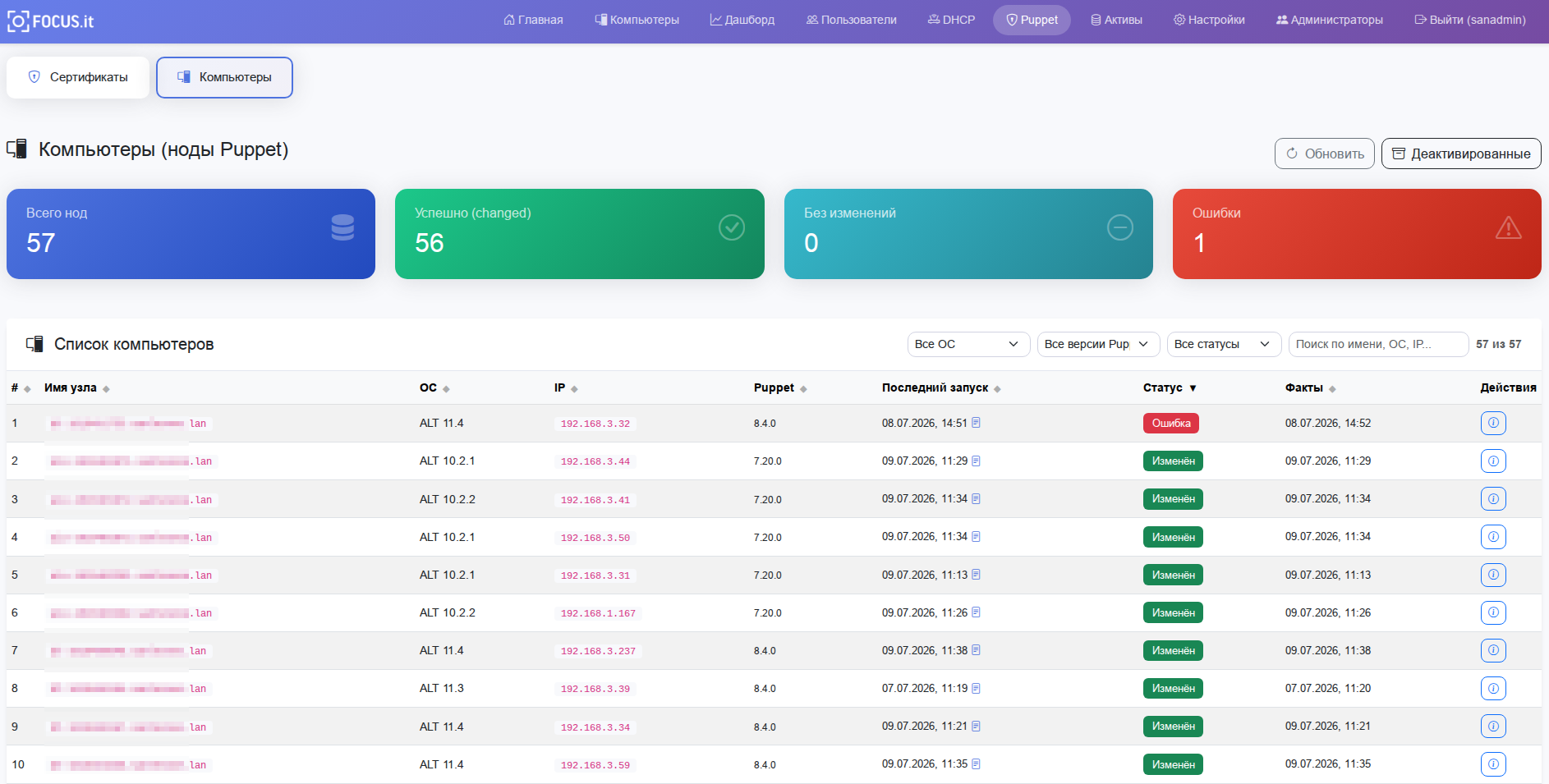Open the Активы navigation item
Screen dimensions: 1549x784
(1116, 20)
